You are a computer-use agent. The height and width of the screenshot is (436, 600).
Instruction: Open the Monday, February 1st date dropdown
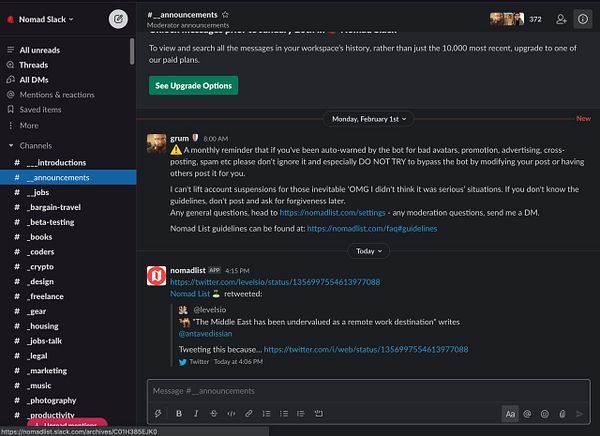[x=369, y=119]
